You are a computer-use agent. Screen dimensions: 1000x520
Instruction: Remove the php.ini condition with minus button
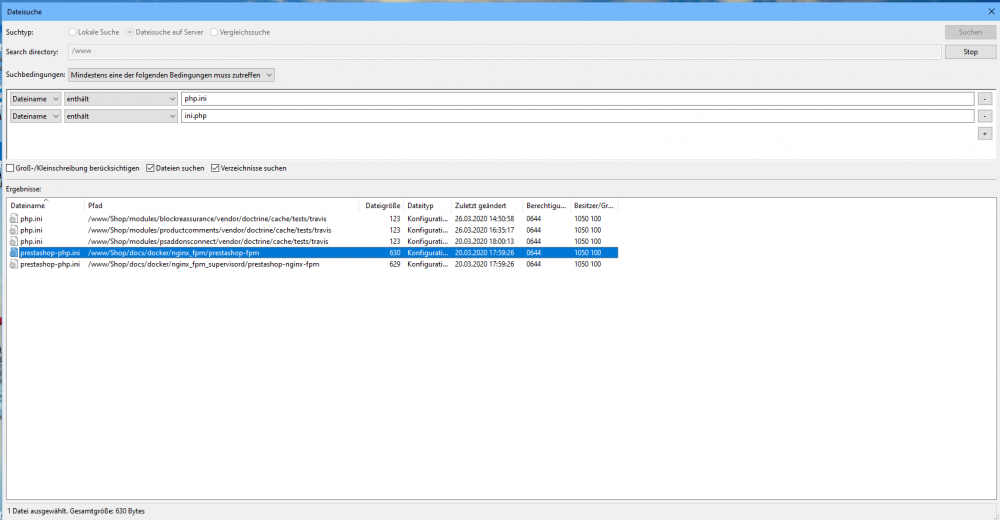pyautogui.click(x=985, y=99)
